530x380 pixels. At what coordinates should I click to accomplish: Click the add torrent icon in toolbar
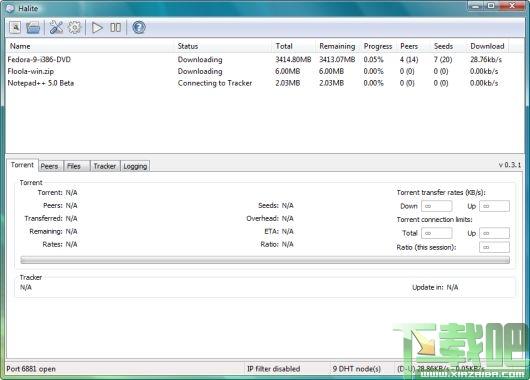(x=15, y=27)
